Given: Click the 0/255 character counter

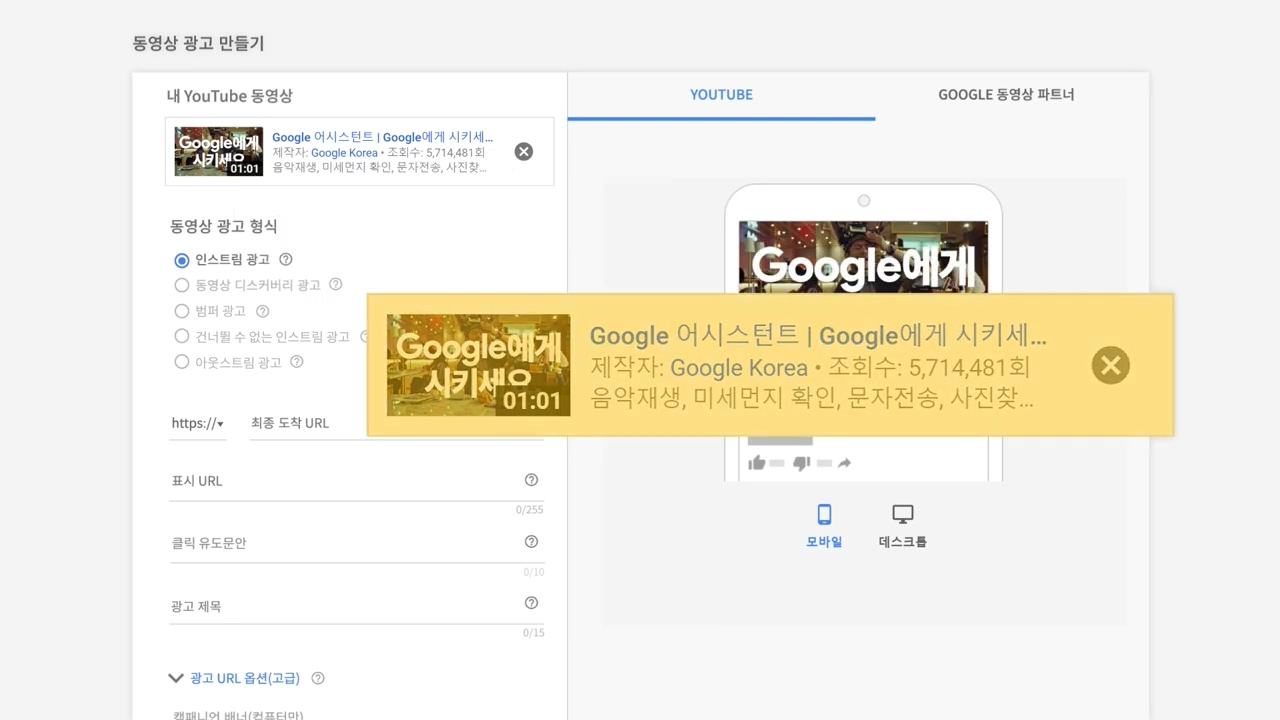Looking at the screenshot, I should [x=529, y=510].
